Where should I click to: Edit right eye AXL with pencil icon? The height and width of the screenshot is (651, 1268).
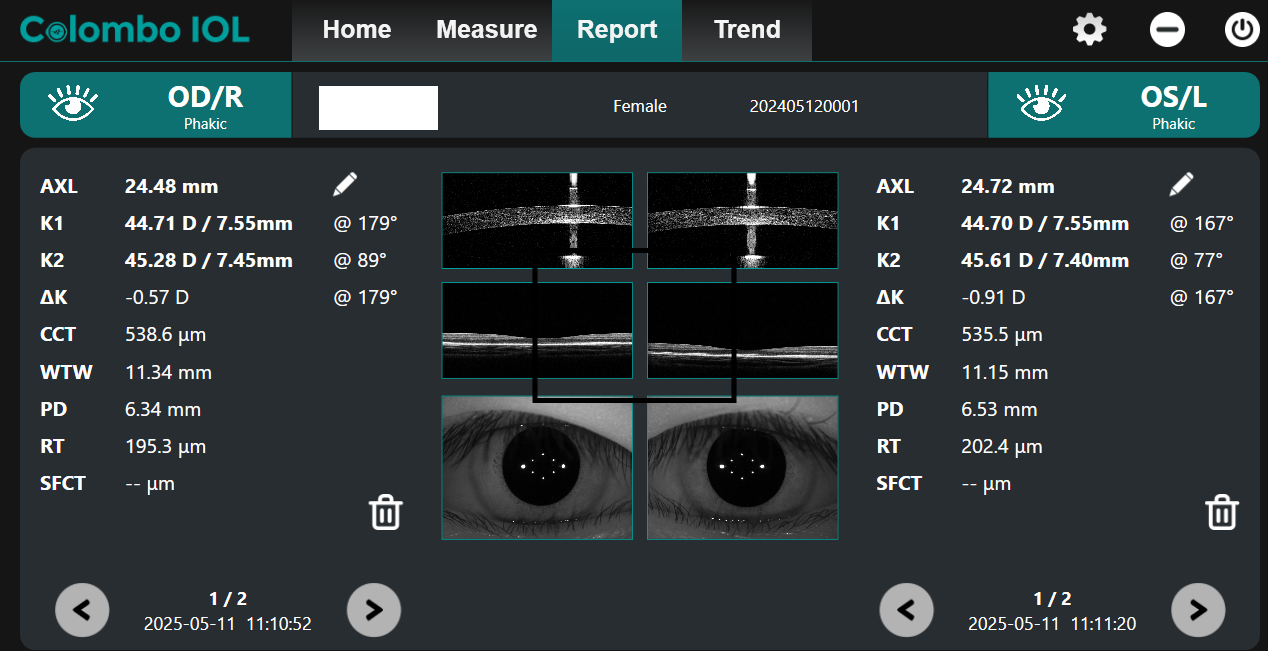click(345, 184)
